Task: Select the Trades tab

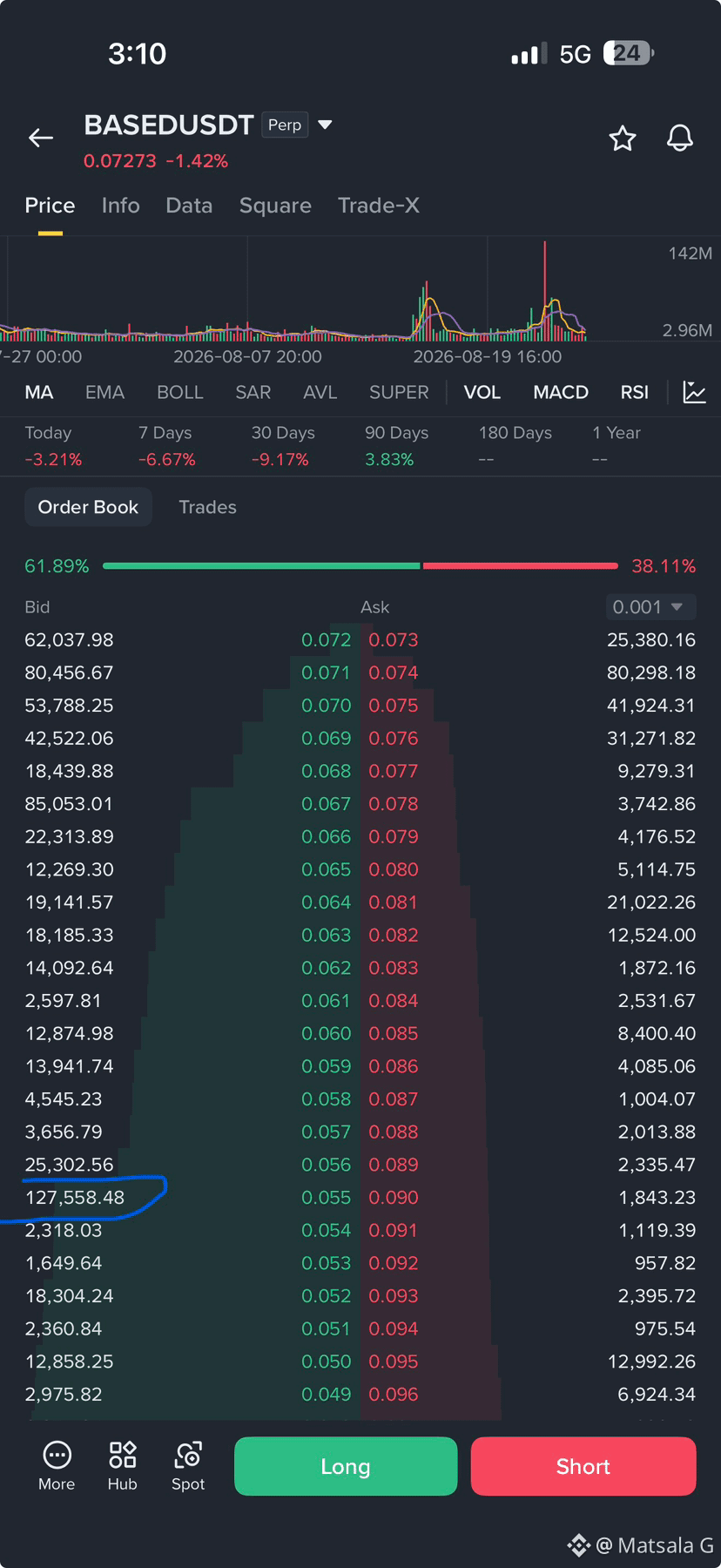Action: (207, 507)
